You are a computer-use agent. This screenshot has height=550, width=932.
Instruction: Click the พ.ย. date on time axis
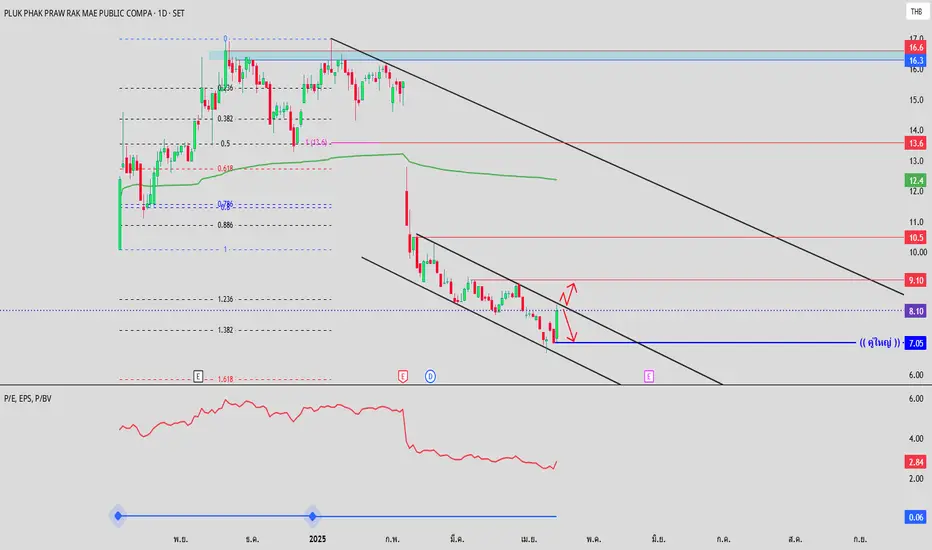(x=181, y=539)
